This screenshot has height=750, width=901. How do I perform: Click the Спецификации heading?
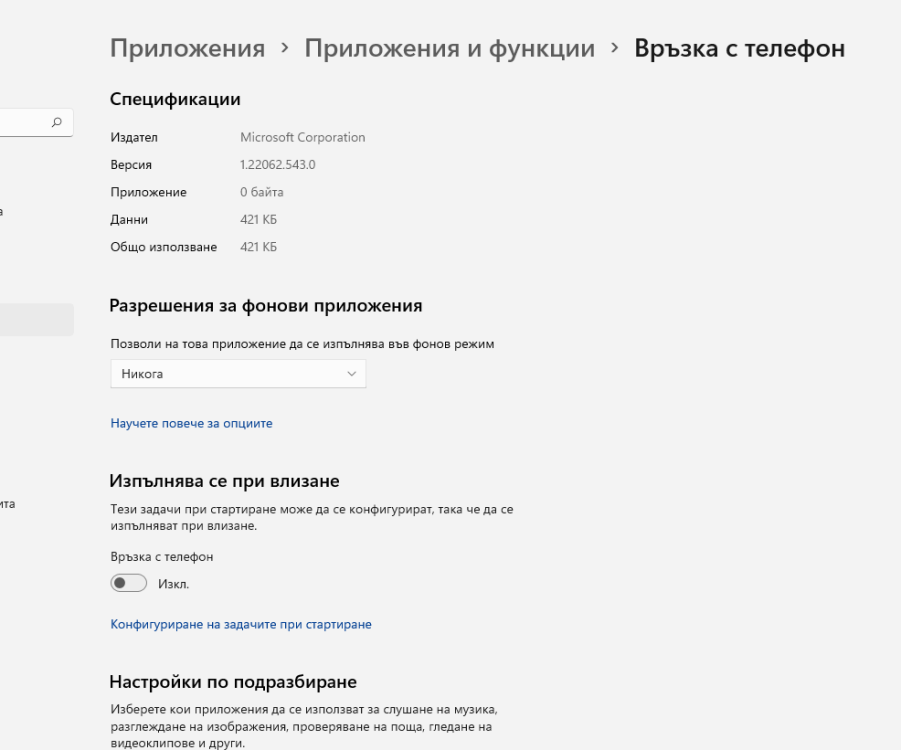(x=175, y=99)
